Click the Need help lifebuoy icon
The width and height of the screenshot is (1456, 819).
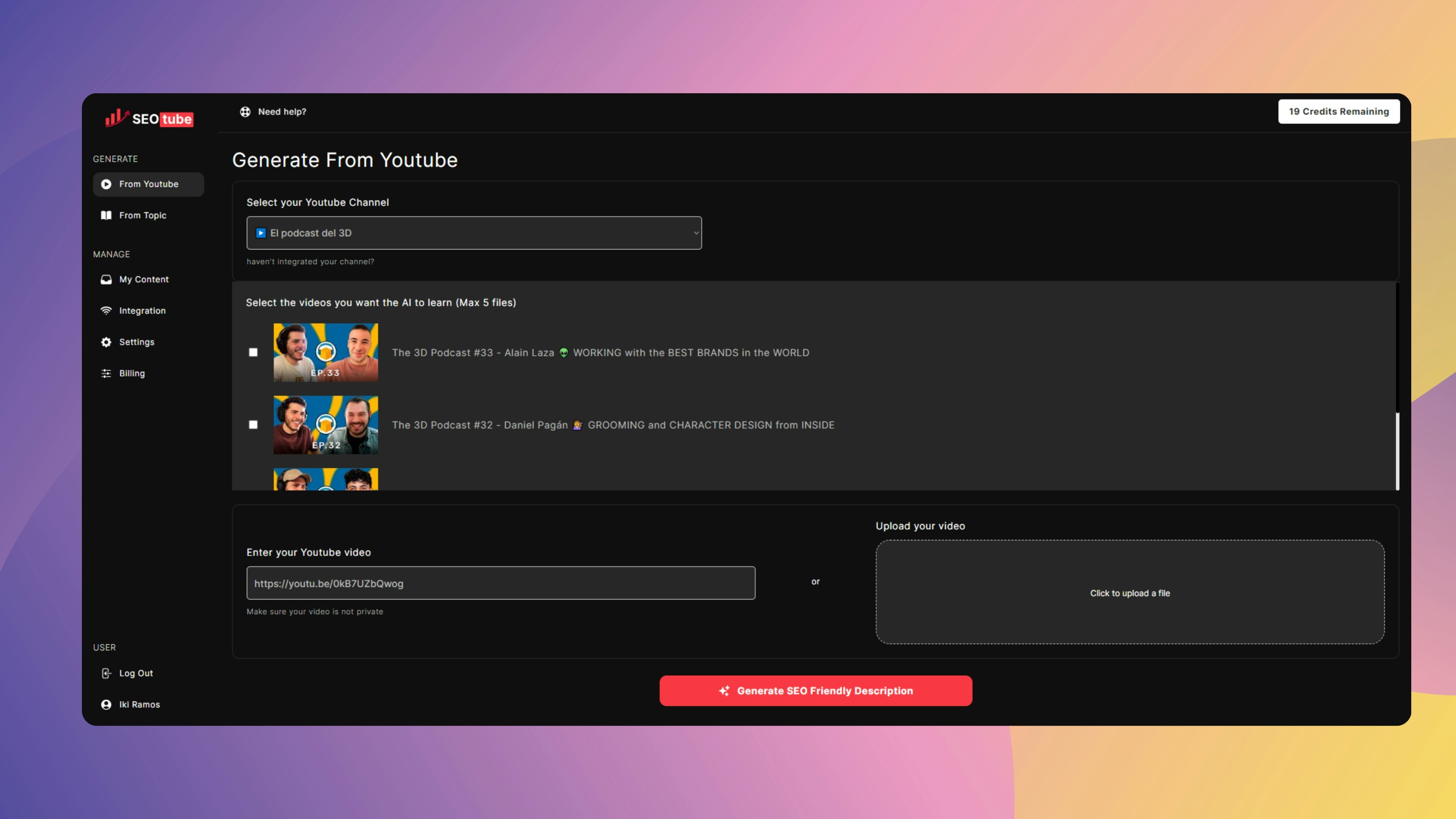point(245,112)
